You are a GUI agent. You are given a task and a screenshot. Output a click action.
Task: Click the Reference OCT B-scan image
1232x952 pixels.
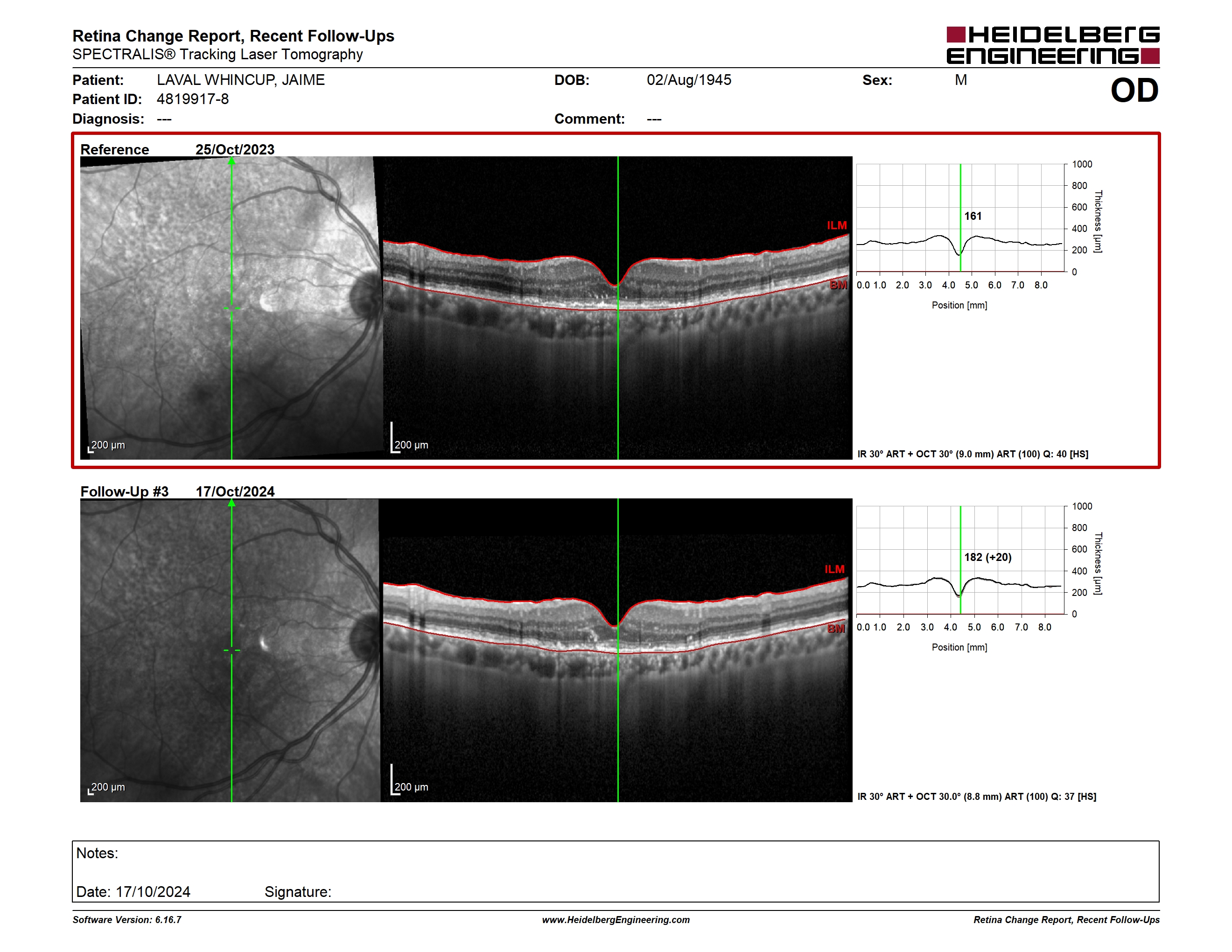(x=618, y=308)
